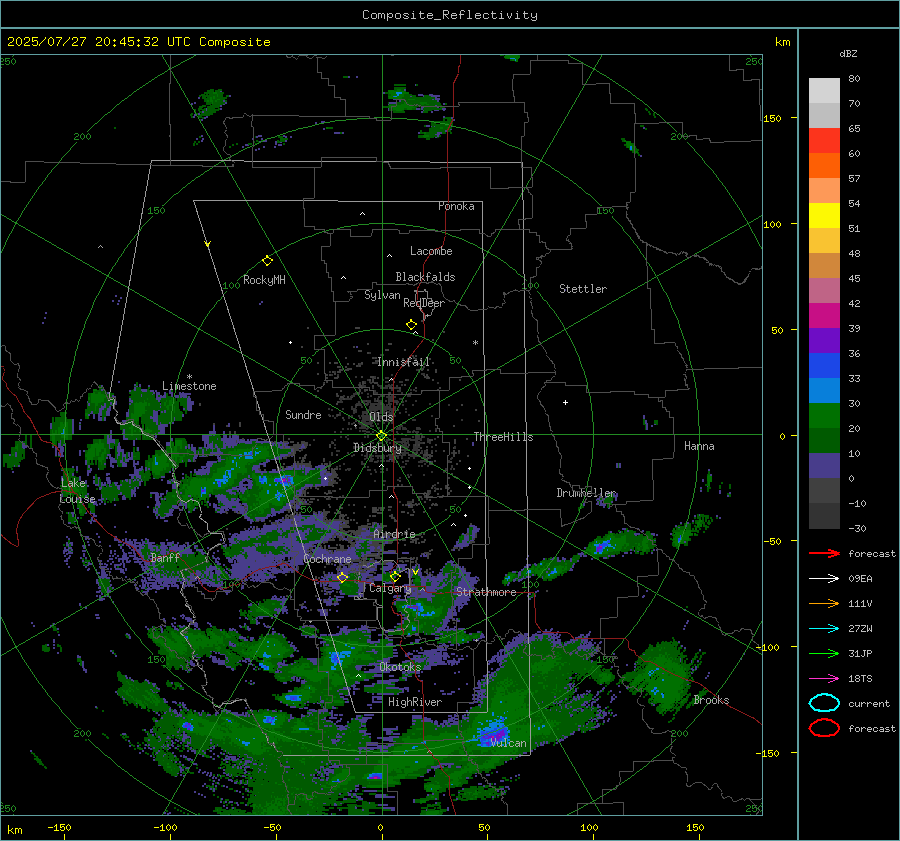Click radar center diamond marker at Olds

click(381, 436)
